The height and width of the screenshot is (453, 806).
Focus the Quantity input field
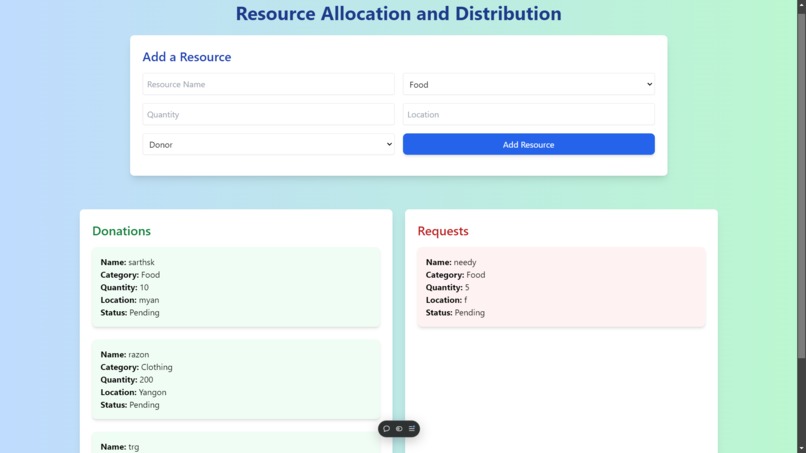click(268, 114)
